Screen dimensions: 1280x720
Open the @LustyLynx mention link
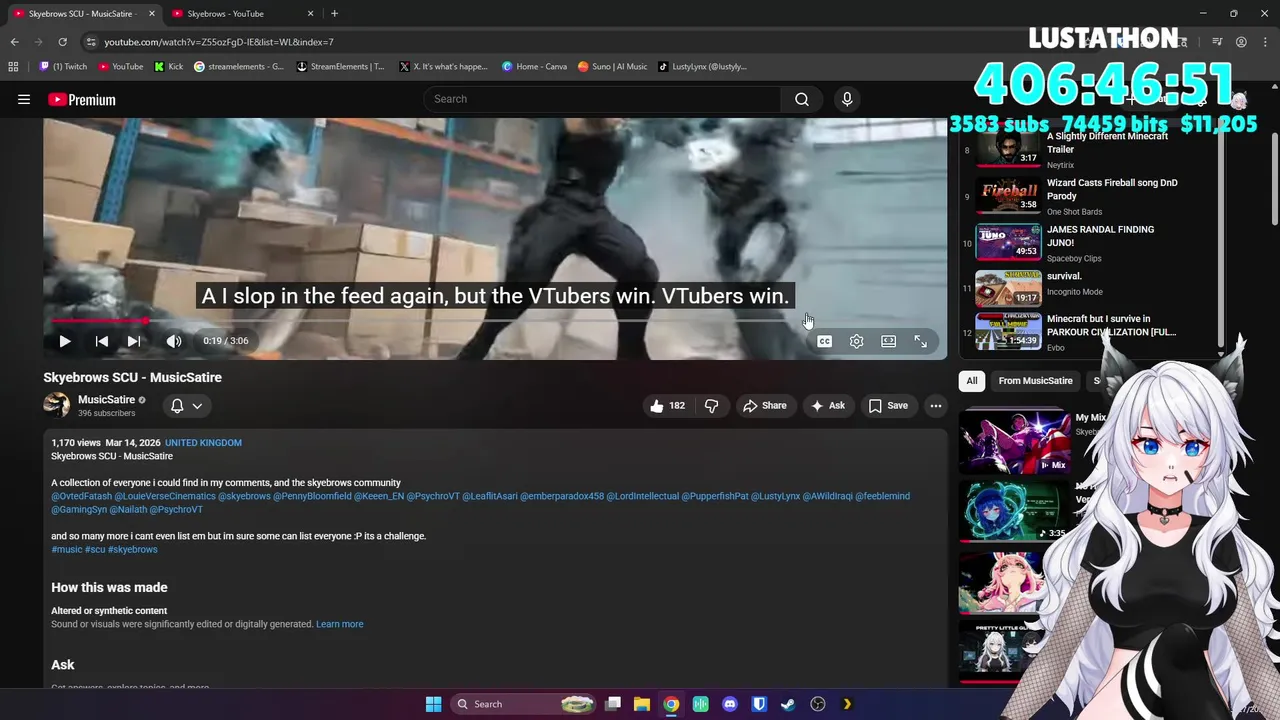coord(775,496)
